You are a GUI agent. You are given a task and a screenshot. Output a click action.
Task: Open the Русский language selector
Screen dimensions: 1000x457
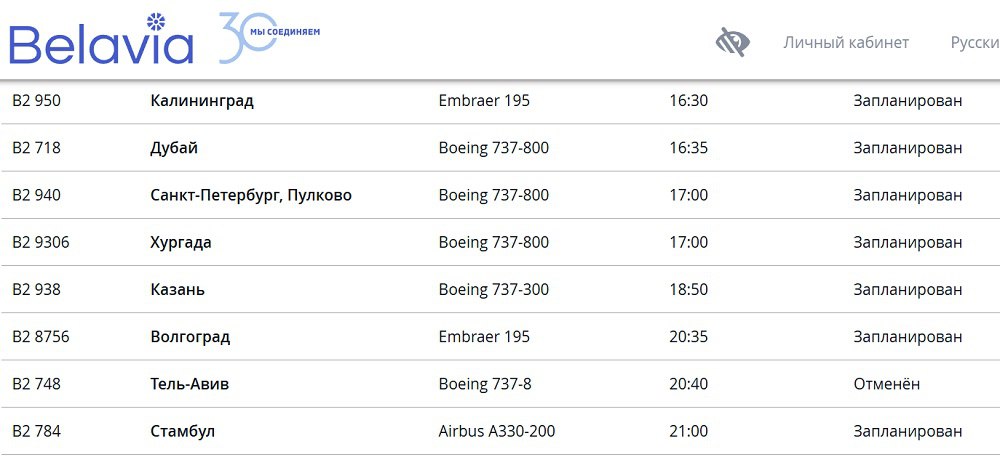click(x=974, y=43)
